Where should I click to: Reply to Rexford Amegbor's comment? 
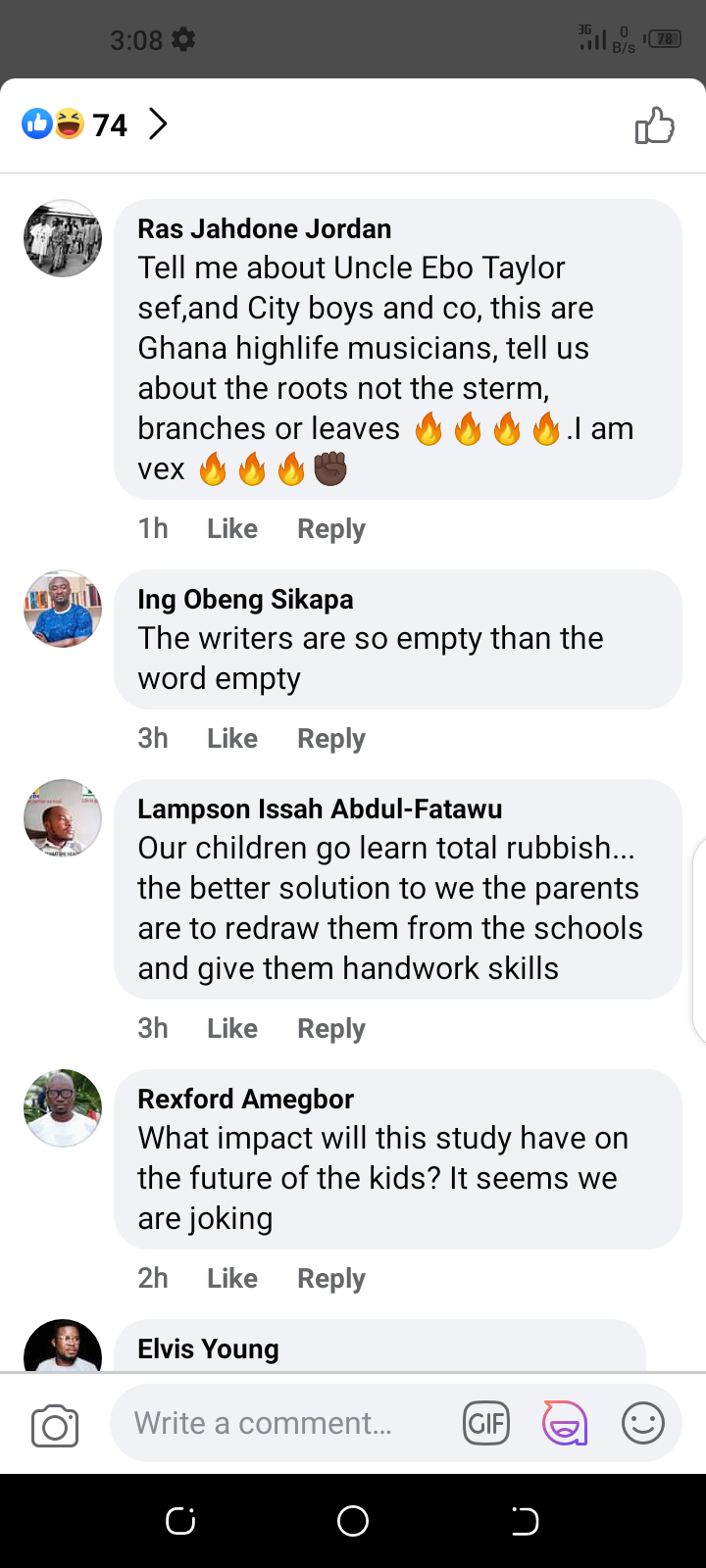[331, 1279]
